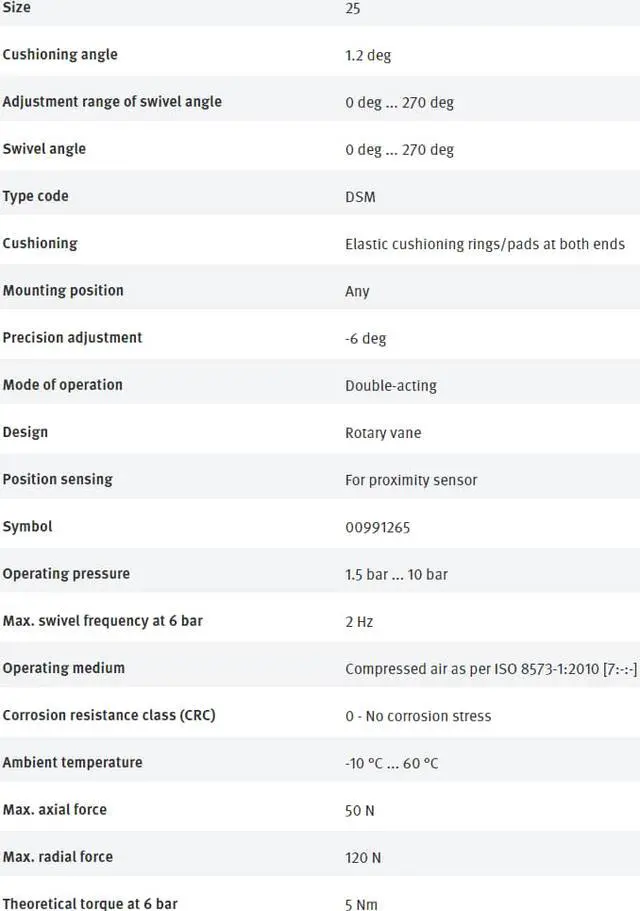This screenshot has height=911, width=640.
Task: Click the Max. axial force 50 N value
Action: point(359,810)
